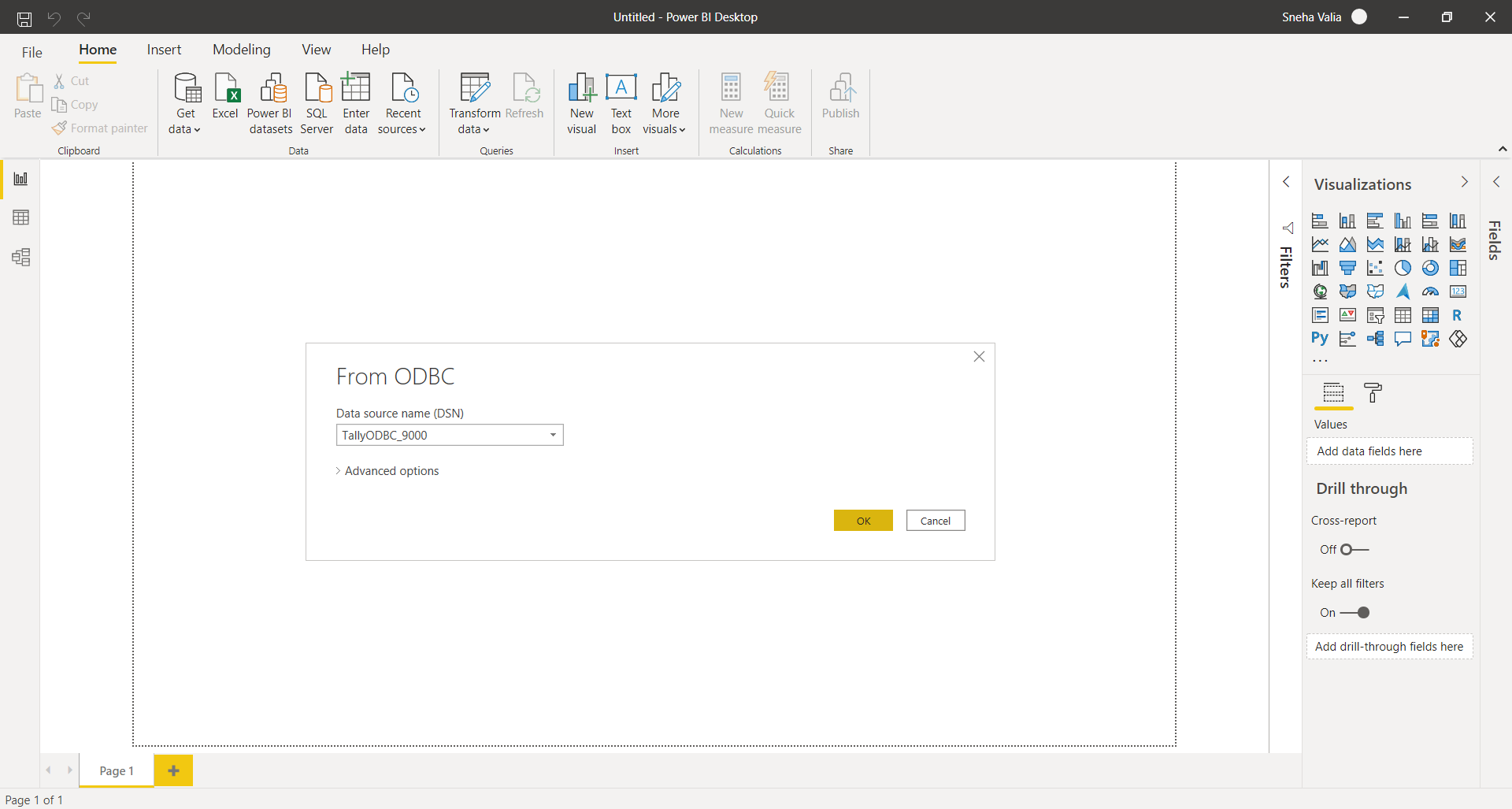Open the Data view in left sidebar
This screenshot has width=1512, height=809.
(x=20, y=217)
